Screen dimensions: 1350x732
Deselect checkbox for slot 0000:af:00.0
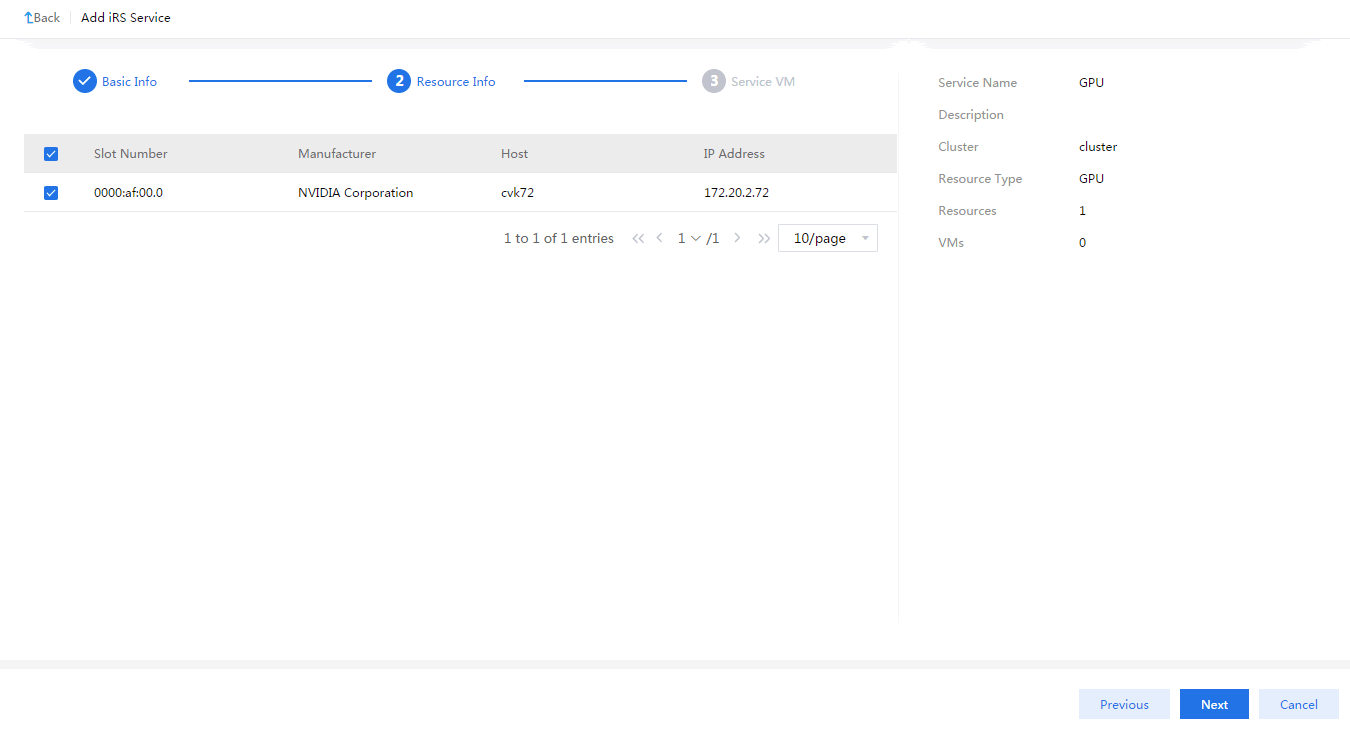[50, 192]
